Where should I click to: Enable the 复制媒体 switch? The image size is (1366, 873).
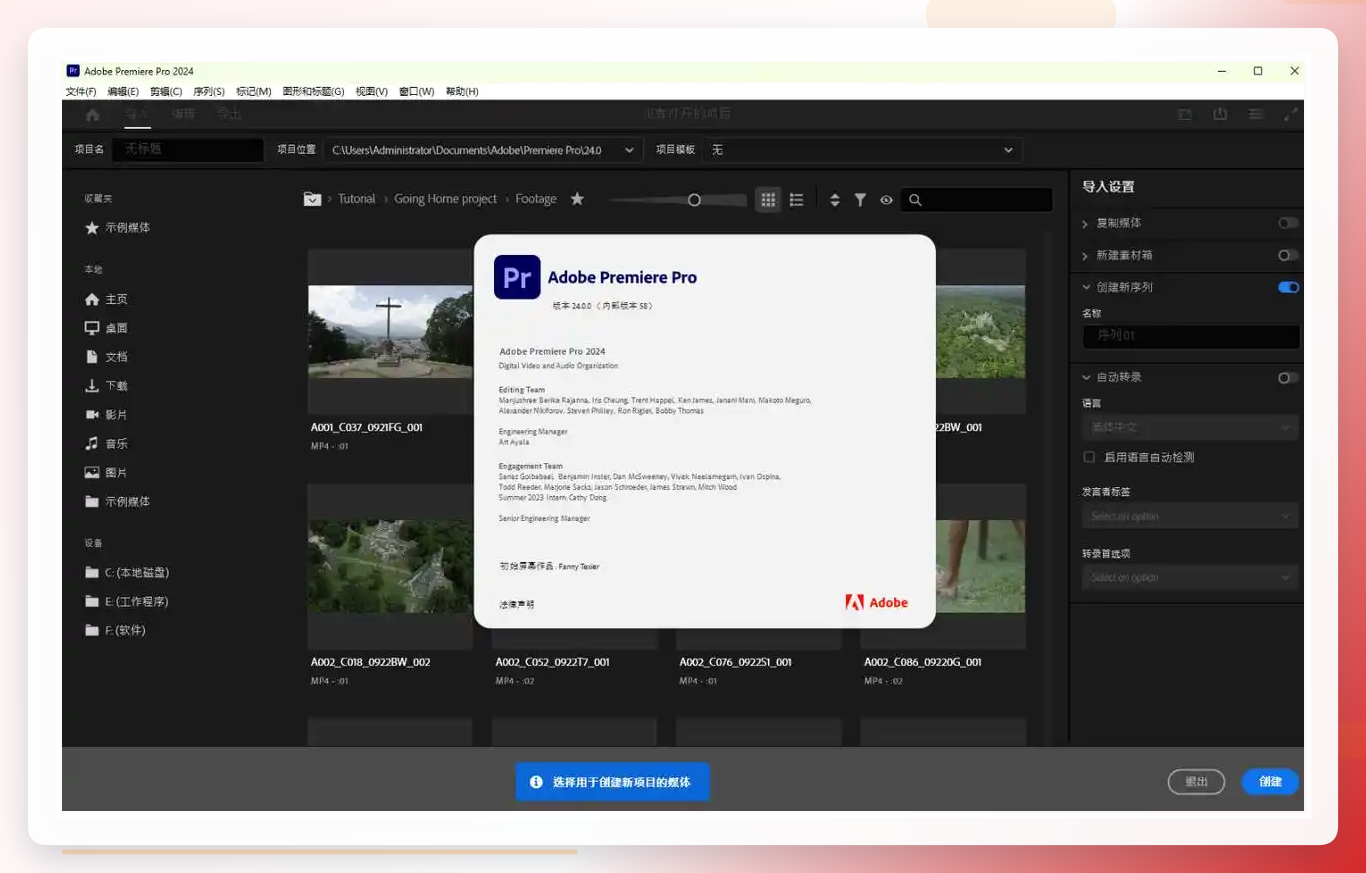[x=1288, y=223]
